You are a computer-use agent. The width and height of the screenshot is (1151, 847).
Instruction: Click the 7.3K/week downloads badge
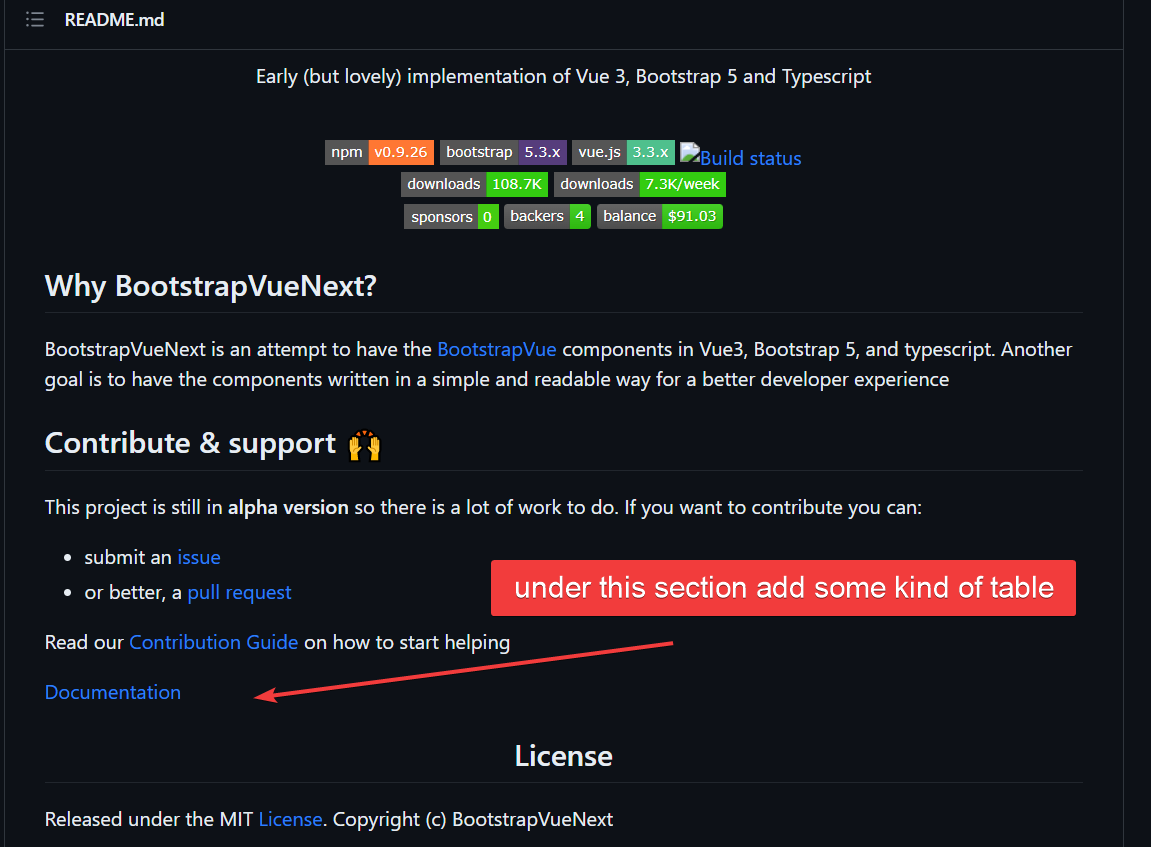point(640,184)
